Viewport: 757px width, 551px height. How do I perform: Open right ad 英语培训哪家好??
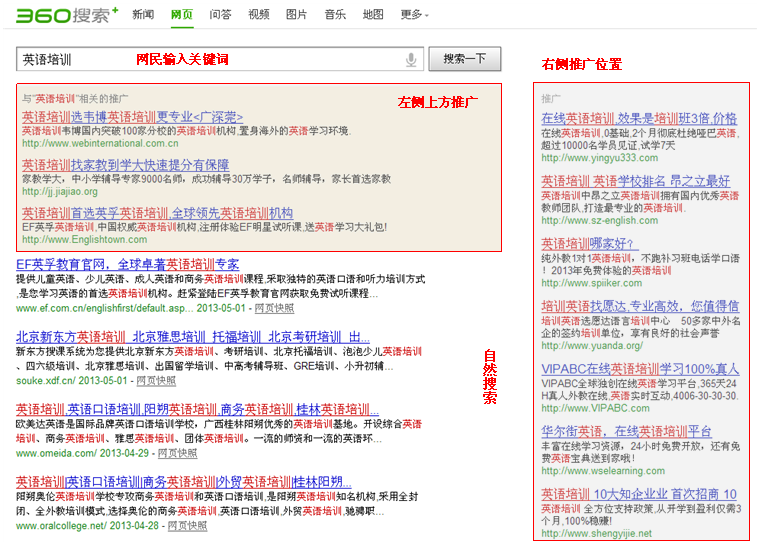pos(589,243)
